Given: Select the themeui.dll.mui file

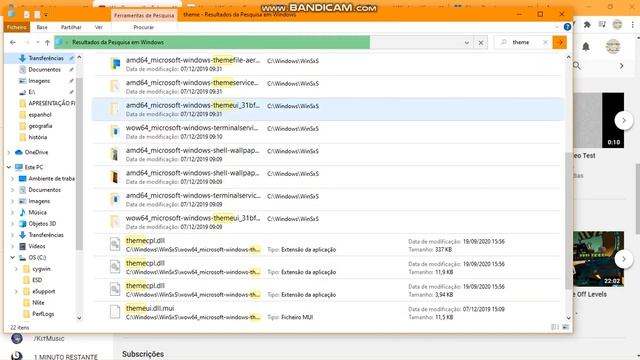Looking at the screenshot, I should click(x=328, y=312).
